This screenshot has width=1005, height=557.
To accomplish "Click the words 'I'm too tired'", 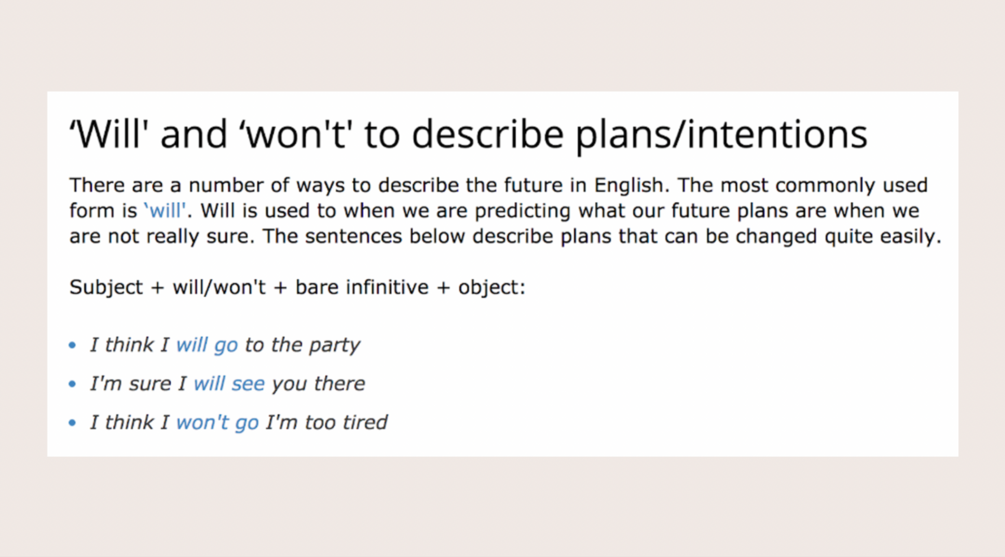I will tap(326, 422).
